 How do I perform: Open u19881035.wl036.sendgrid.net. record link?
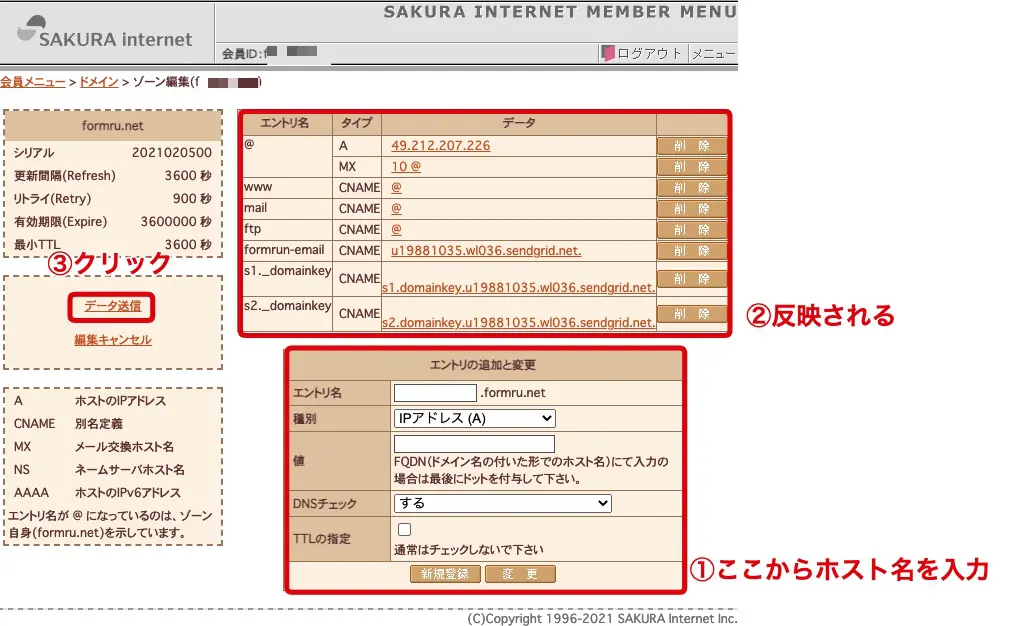tap(486, 251)
